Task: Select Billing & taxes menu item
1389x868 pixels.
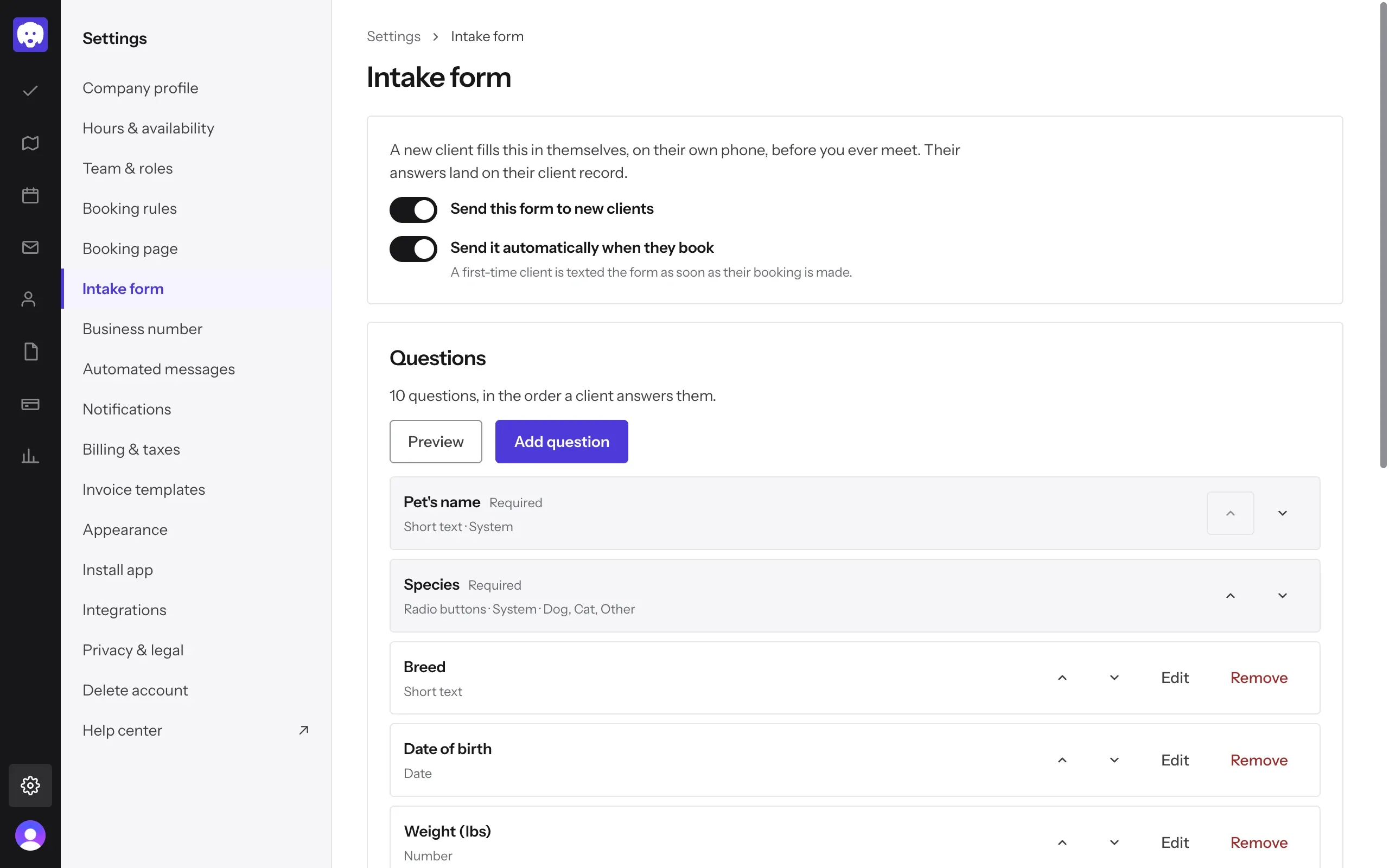Action: 196,450
